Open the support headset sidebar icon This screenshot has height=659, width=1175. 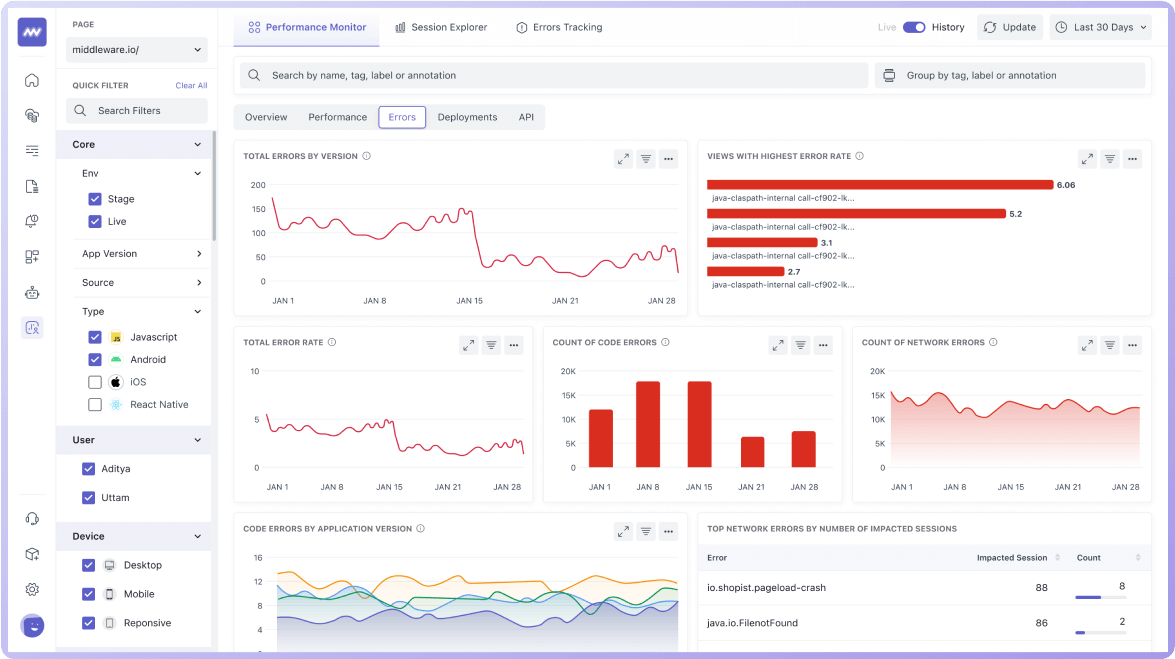(32, 518)
